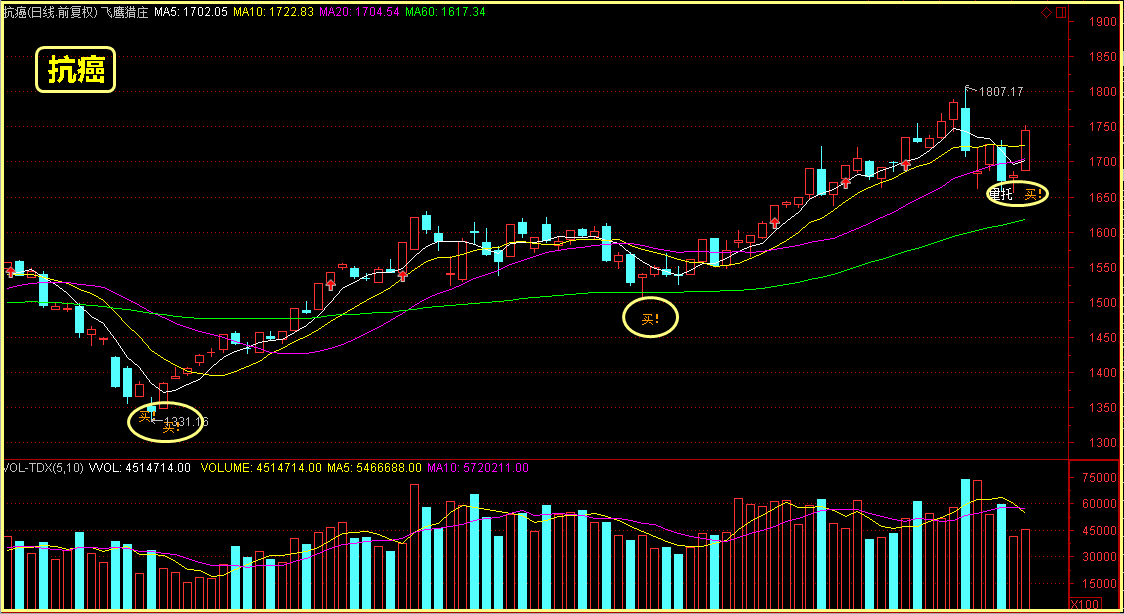1124x614 pixels.
Task: Select the VVOL: 4514714.00 readout
Action: coord(140,468)
